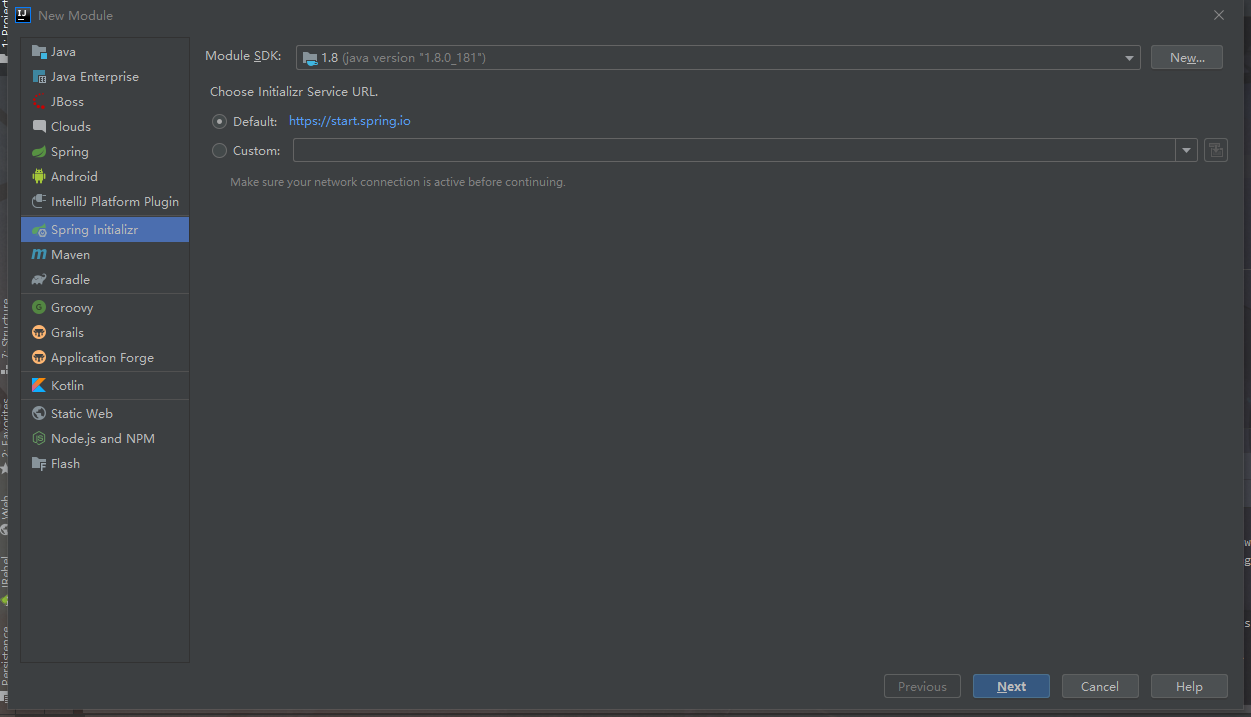Image resolution: width=1251 pixels, height=717 pixels.
Task: Click New... SDK button
Action: 1186,57
